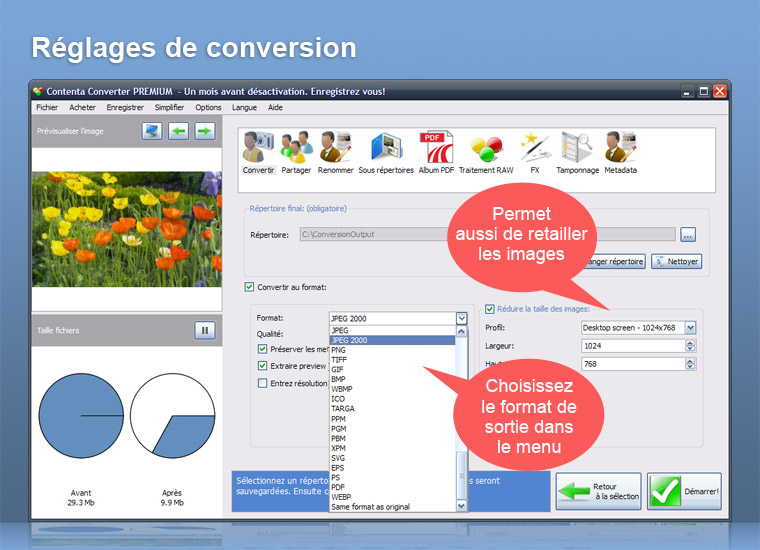Open the Options menu
Viewport: 760px width, 550px height.
(208, 107)
